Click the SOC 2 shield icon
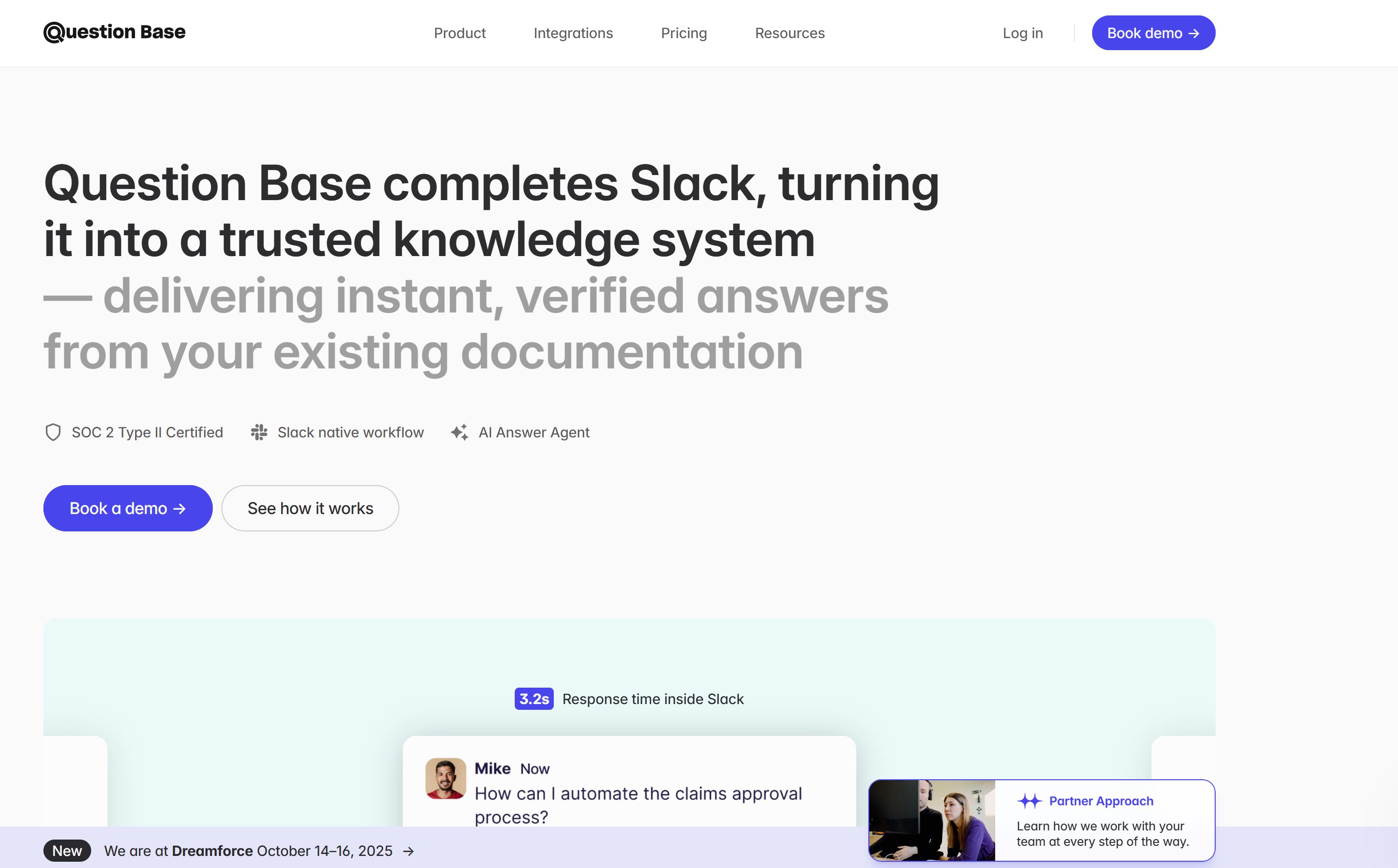The width and height of the screenshot is (1398, 868). point(53,432)
